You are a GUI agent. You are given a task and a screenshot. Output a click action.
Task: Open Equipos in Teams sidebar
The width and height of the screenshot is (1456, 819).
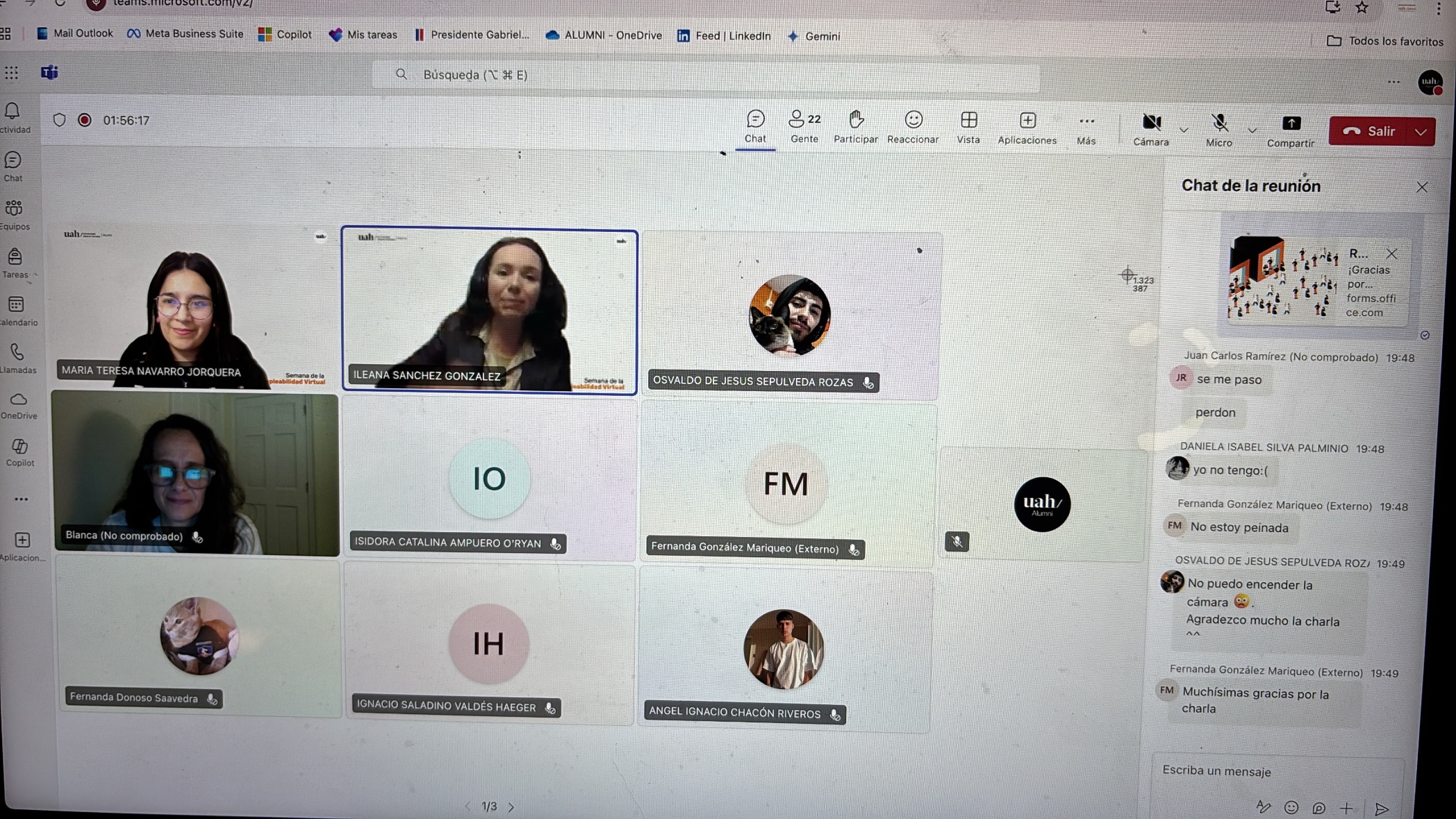click(x=14, y=215)
